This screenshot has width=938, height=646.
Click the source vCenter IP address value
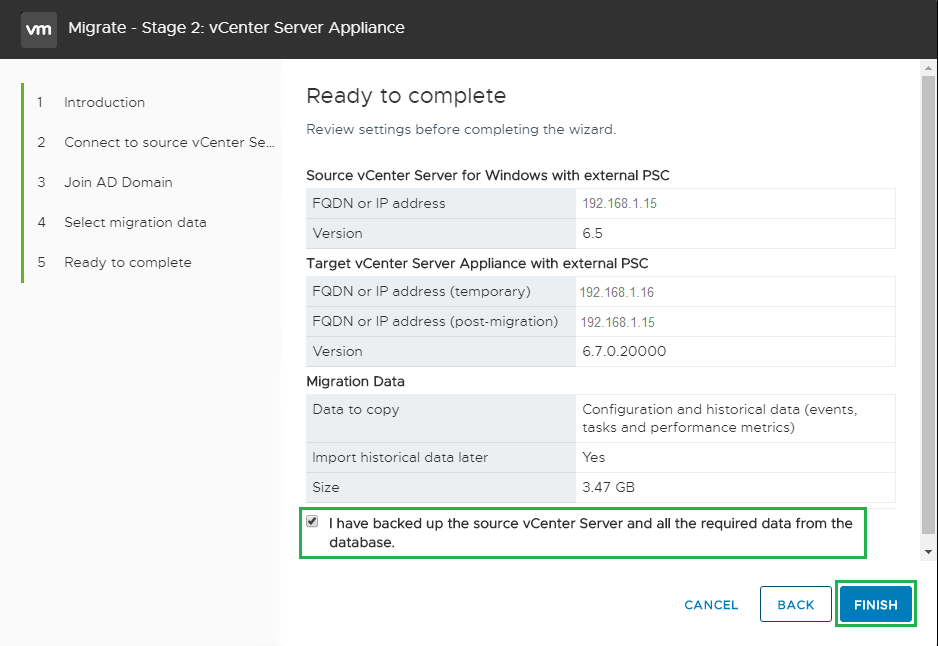click(x=618, y=203)
